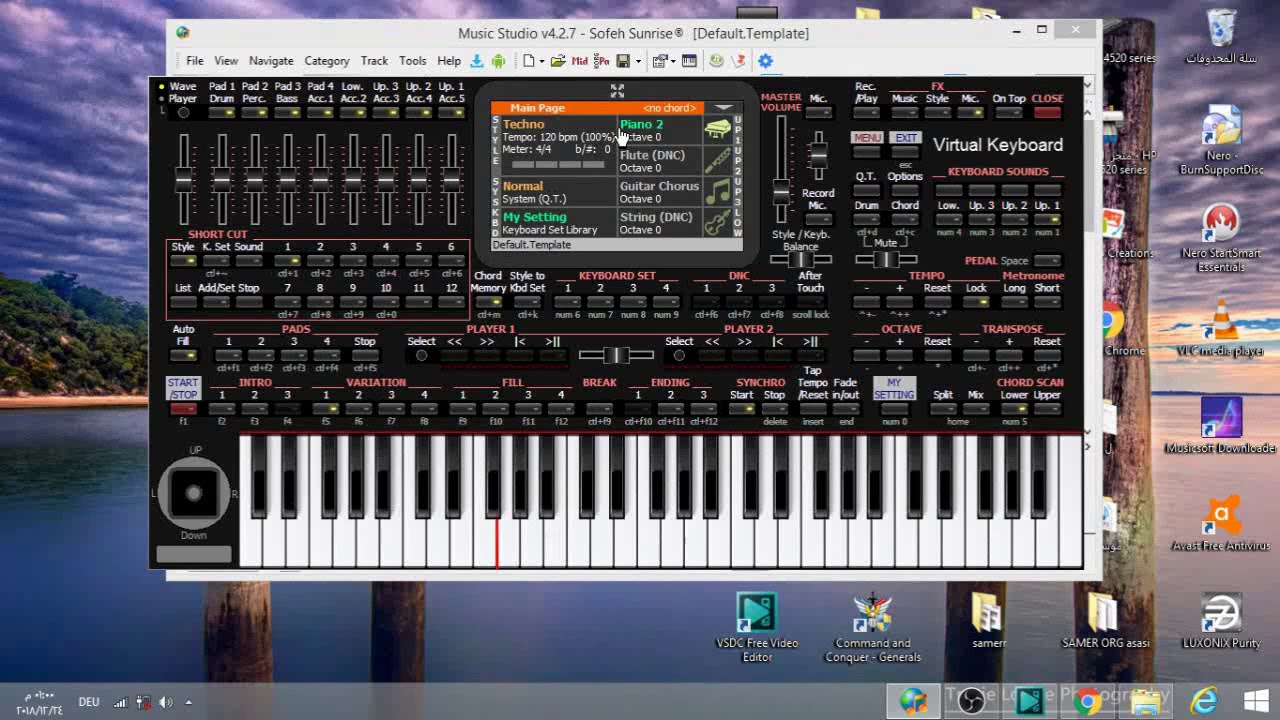This screenshot has height=720, width=1280.
Task: Click the Windows Start button
Action: click(x=1256, y=700)
